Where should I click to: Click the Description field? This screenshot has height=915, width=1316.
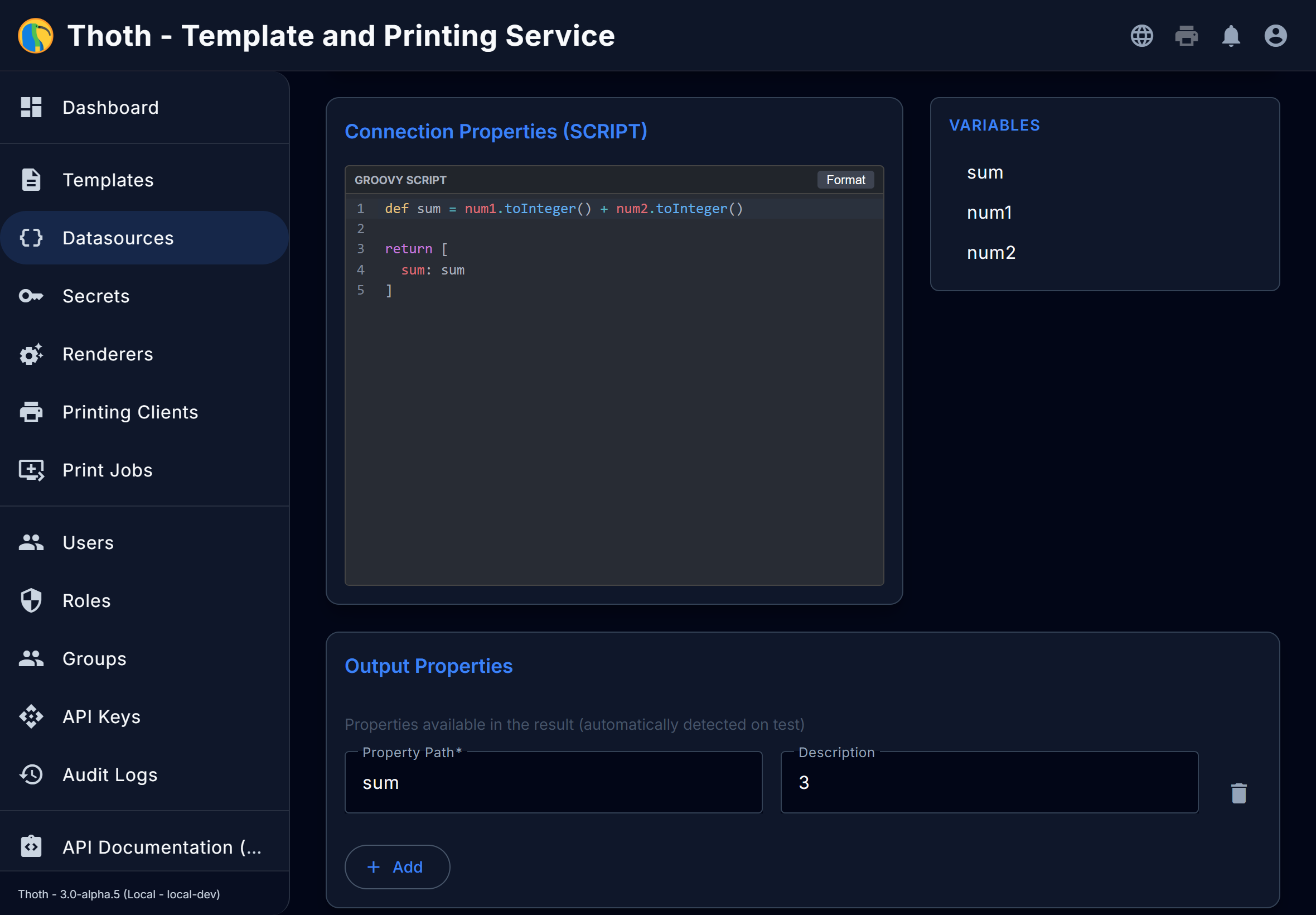pyautogui.click(x=989, y=782)
